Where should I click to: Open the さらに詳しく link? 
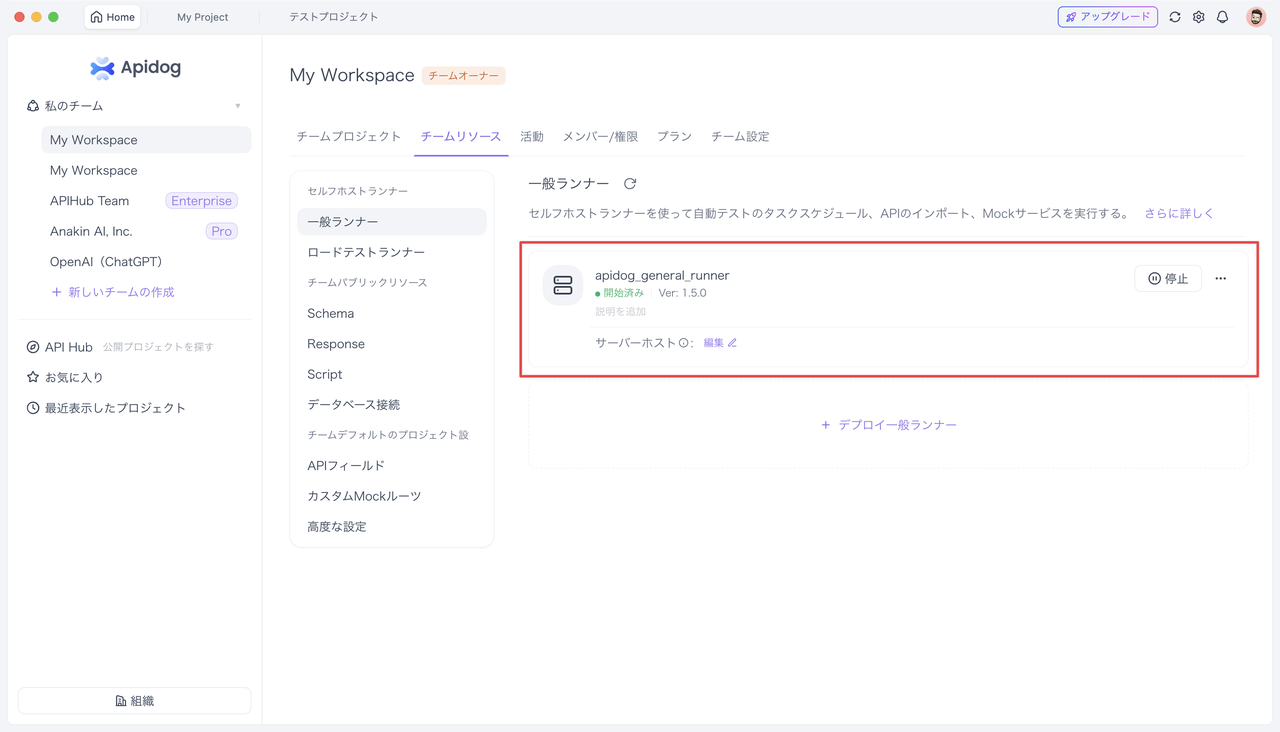1179,213
